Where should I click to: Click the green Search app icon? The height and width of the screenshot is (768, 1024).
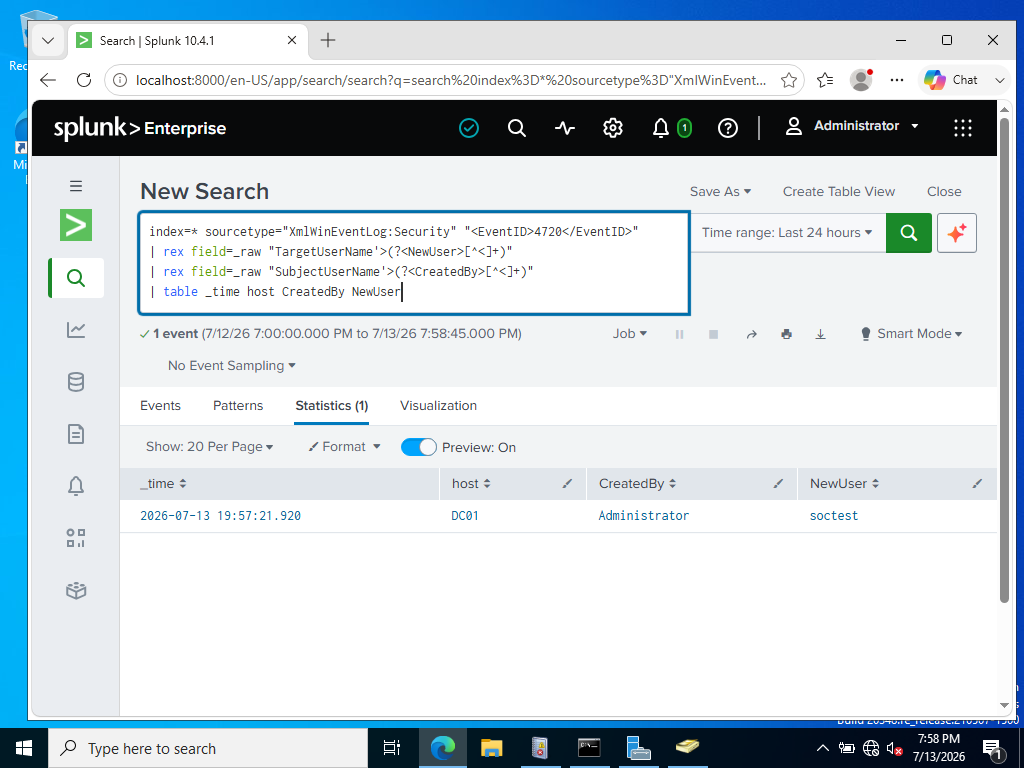tap(76, 225)
